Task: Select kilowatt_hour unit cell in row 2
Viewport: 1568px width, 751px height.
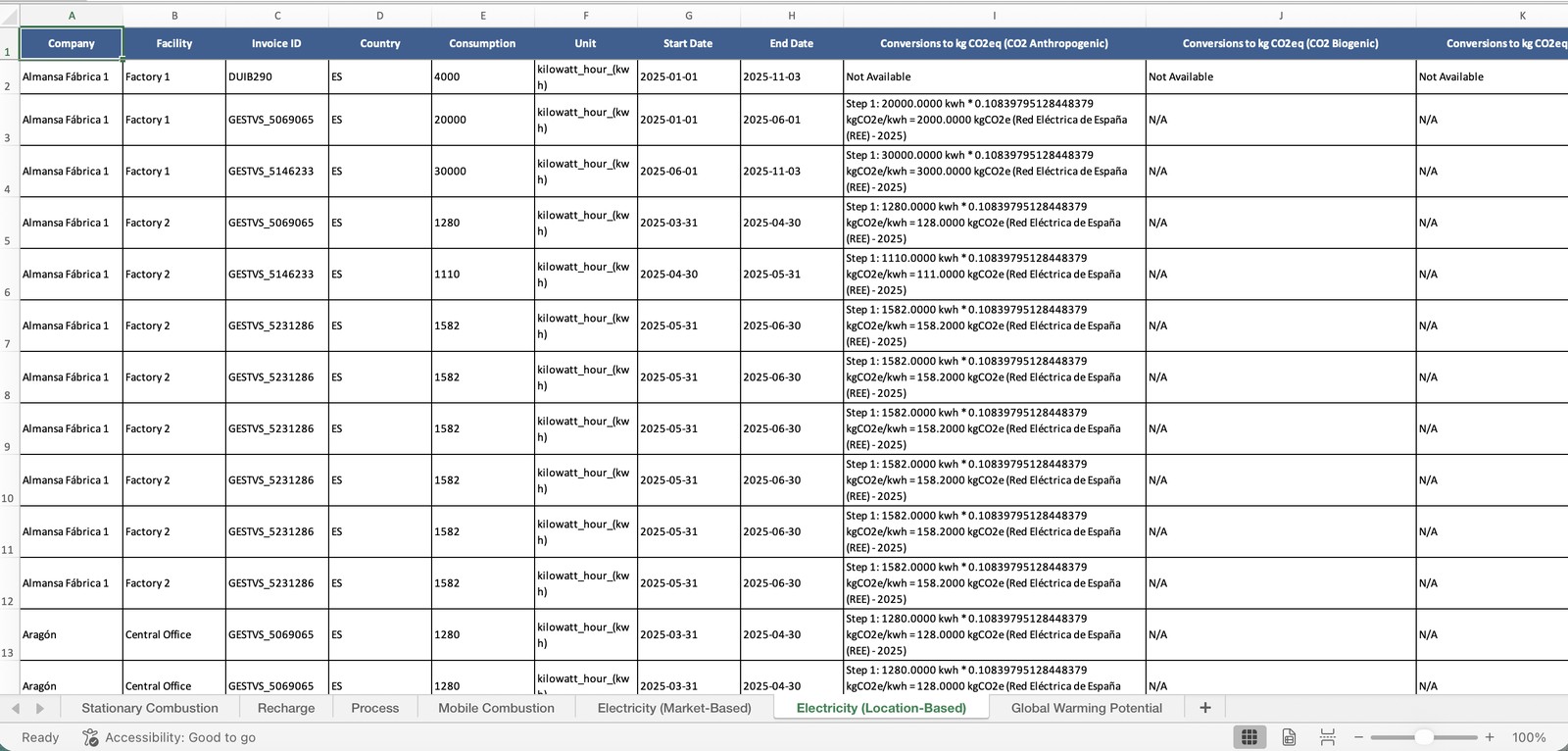Action: point(586,76)
